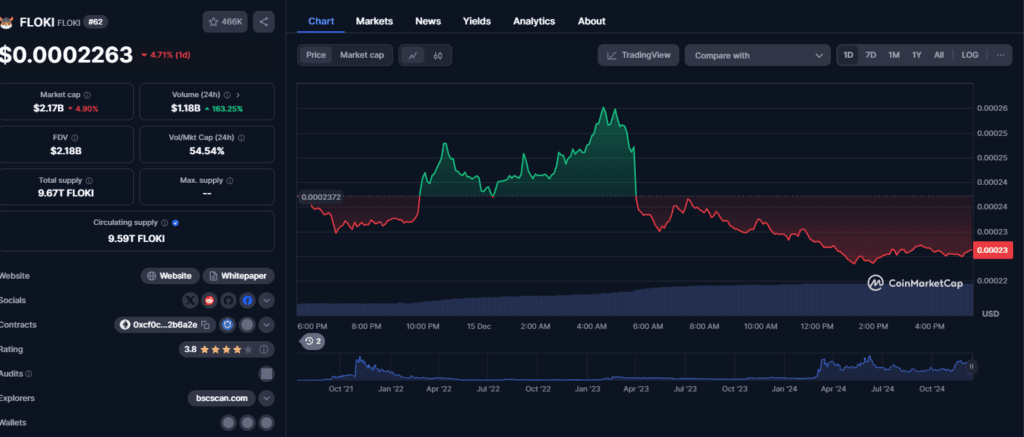Set chart range to 1D
The height and width of the screenshot is (437, 1024).
pyautogui.click(x=848, y=55)
